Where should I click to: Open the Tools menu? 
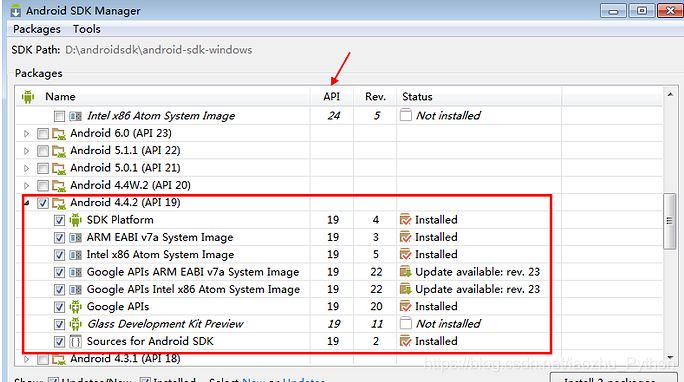tap(86, 29)
